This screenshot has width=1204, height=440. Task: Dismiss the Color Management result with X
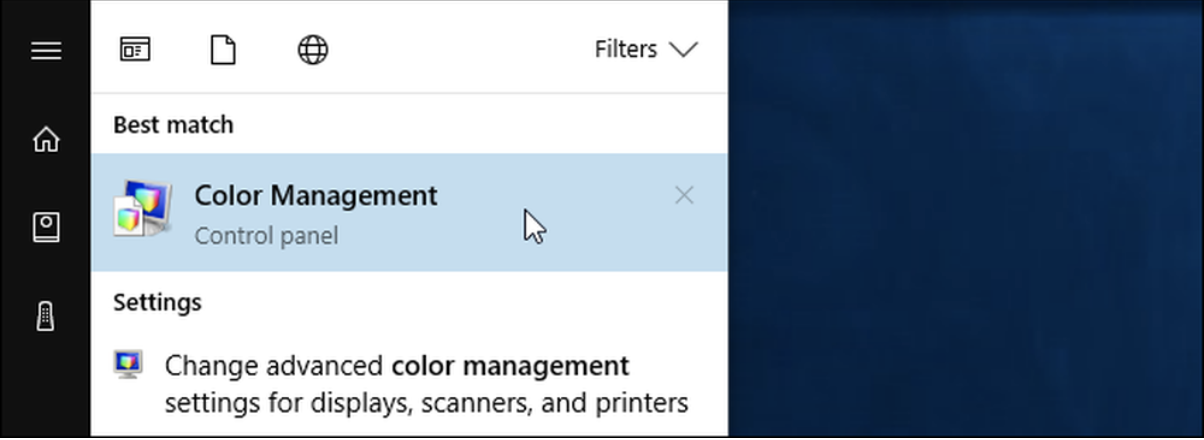[x=684, y=195]
